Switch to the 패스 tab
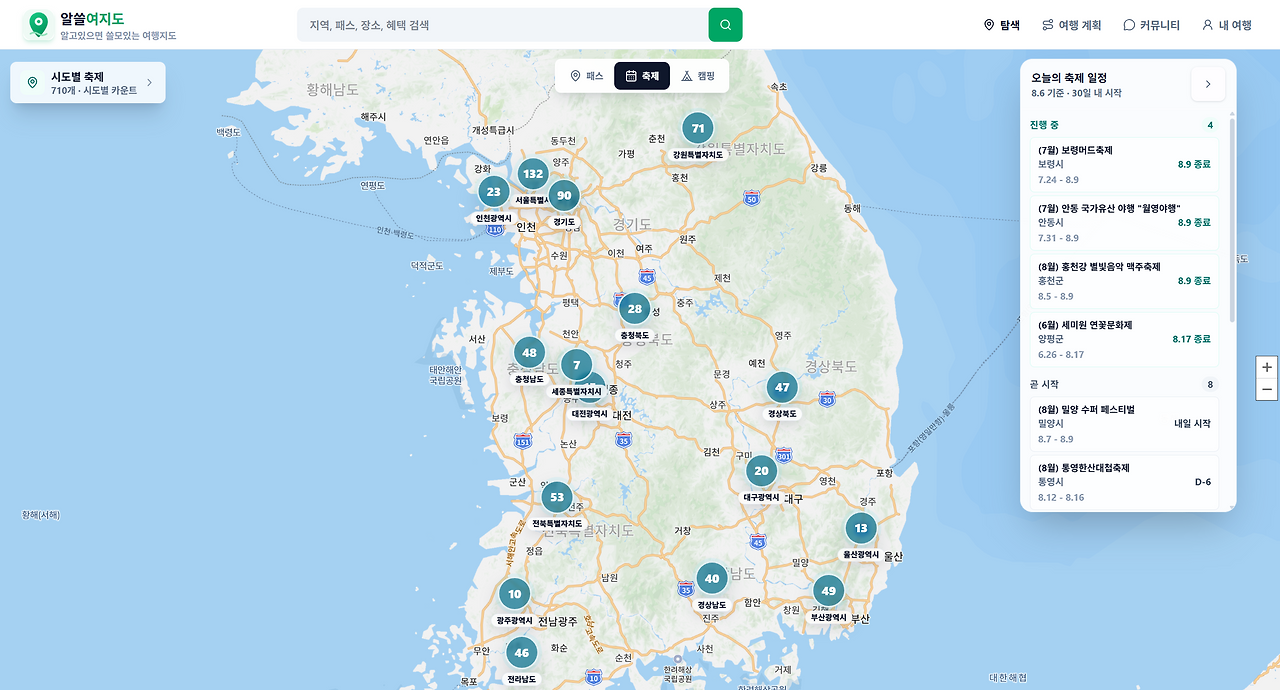The image size is (1280, 690). tap(586, 76)
